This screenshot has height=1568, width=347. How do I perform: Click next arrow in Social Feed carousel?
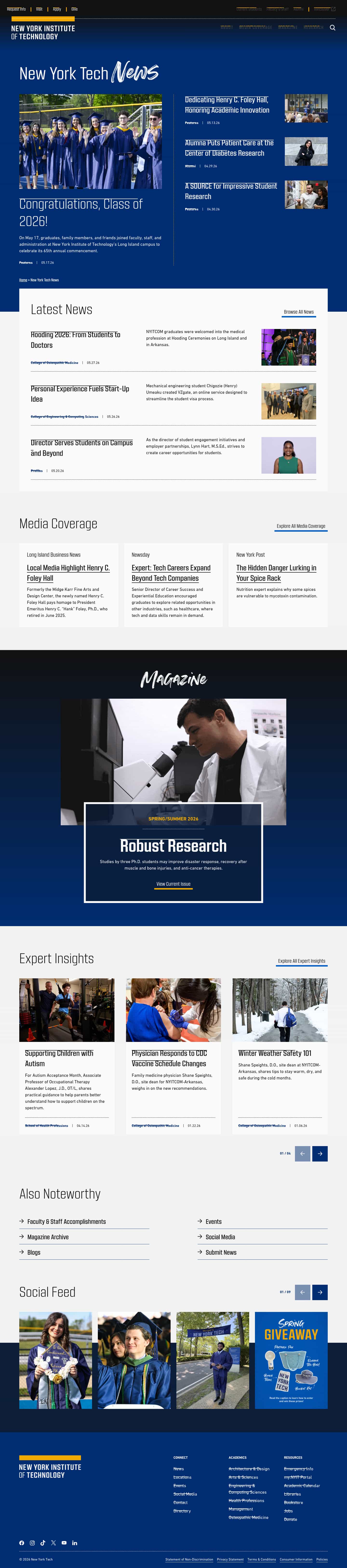(320, 1292)
